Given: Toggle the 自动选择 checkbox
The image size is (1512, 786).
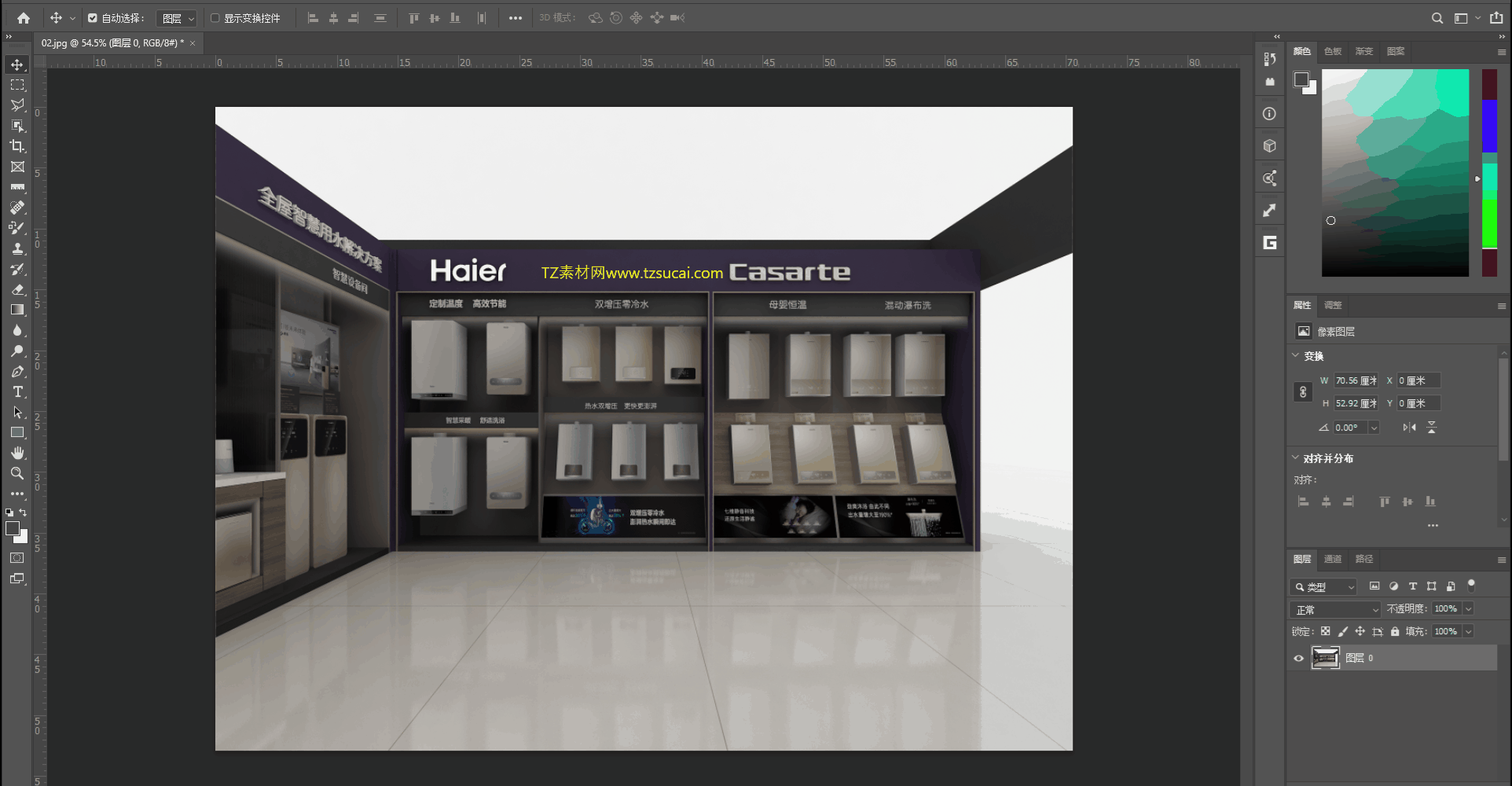Looking at the screenshot, I should pos(93,18).
